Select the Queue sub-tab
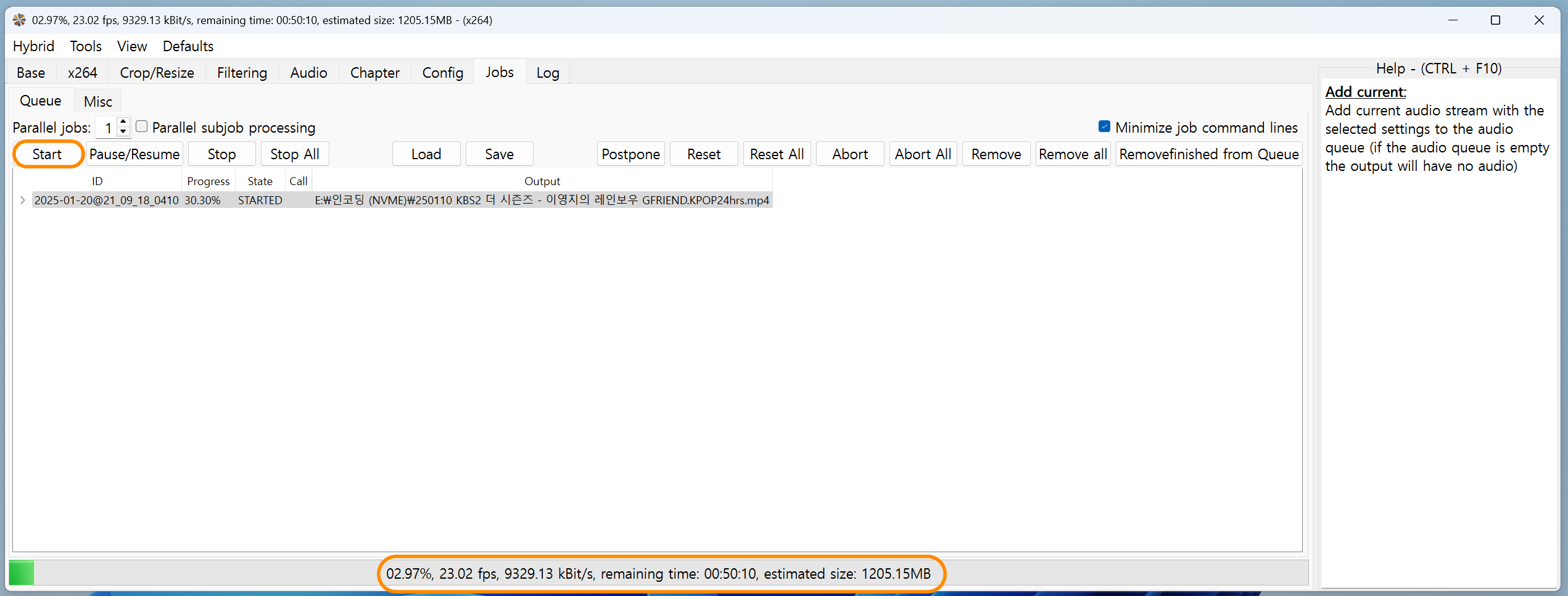The width and height of the screenshot is (1568, 596). click(x=41, y=101)
